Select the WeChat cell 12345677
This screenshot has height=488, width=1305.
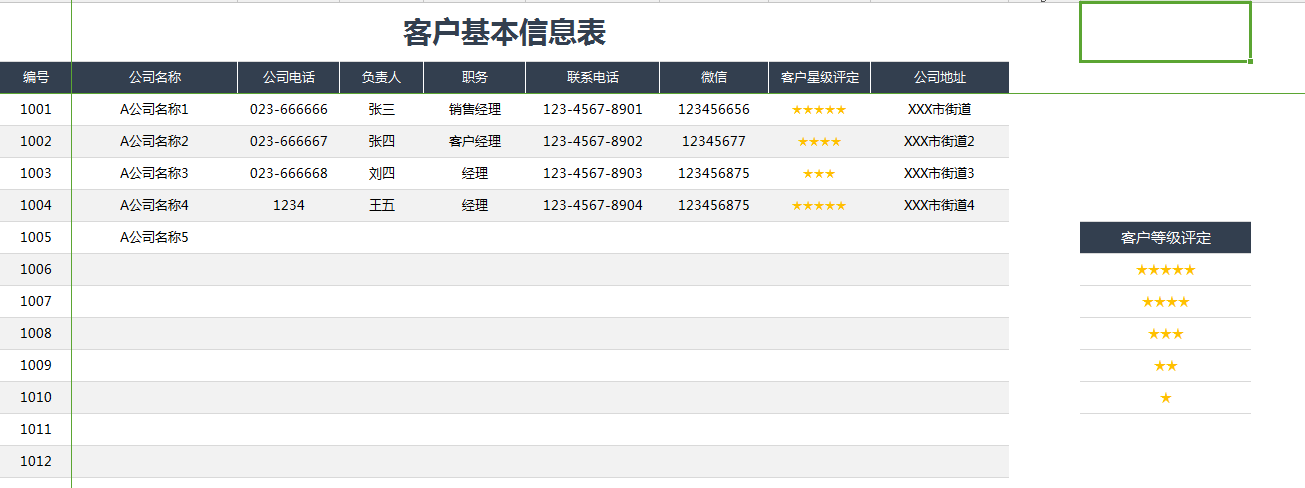(714, 142)
